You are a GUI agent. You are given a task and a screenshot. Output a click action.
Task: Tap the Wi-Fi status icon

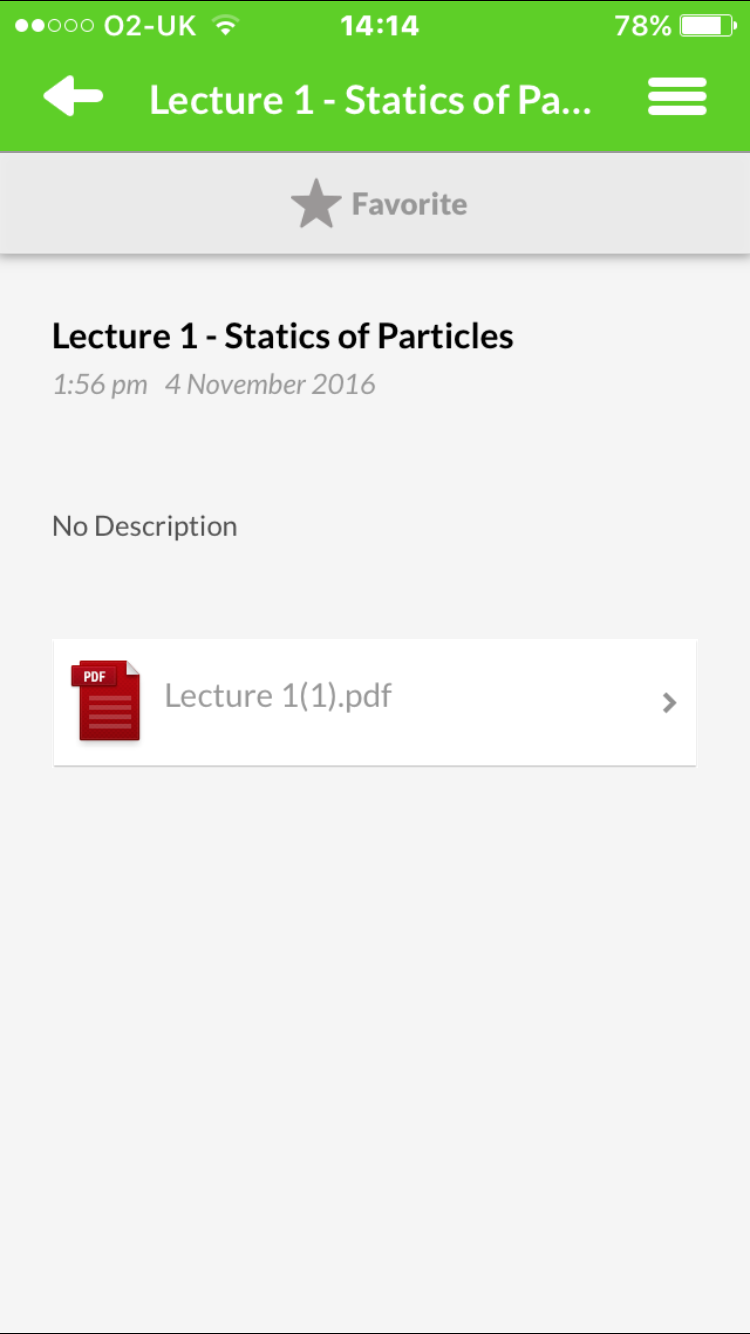point(227,26)
